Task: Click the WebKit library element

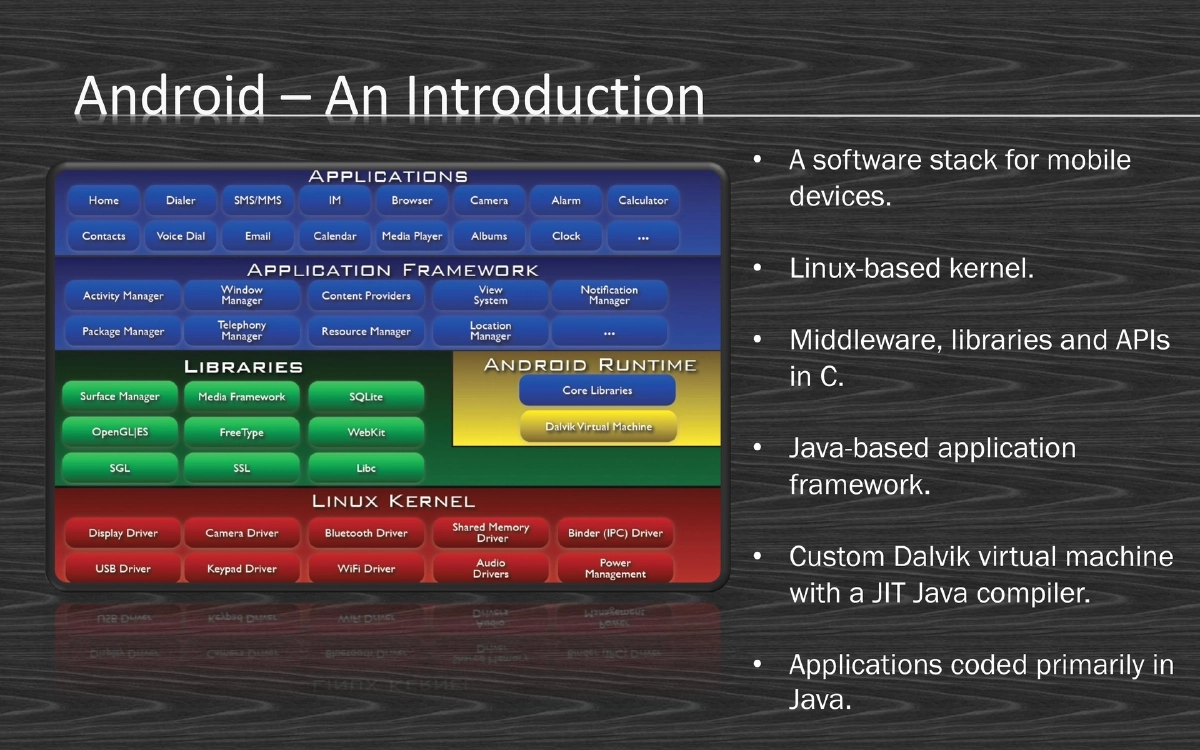Action: [x=365, y=432]
